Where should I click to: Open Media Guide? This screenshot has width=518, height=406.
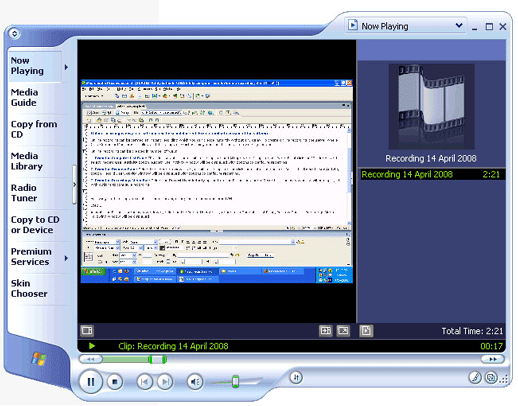click(24, 97)
